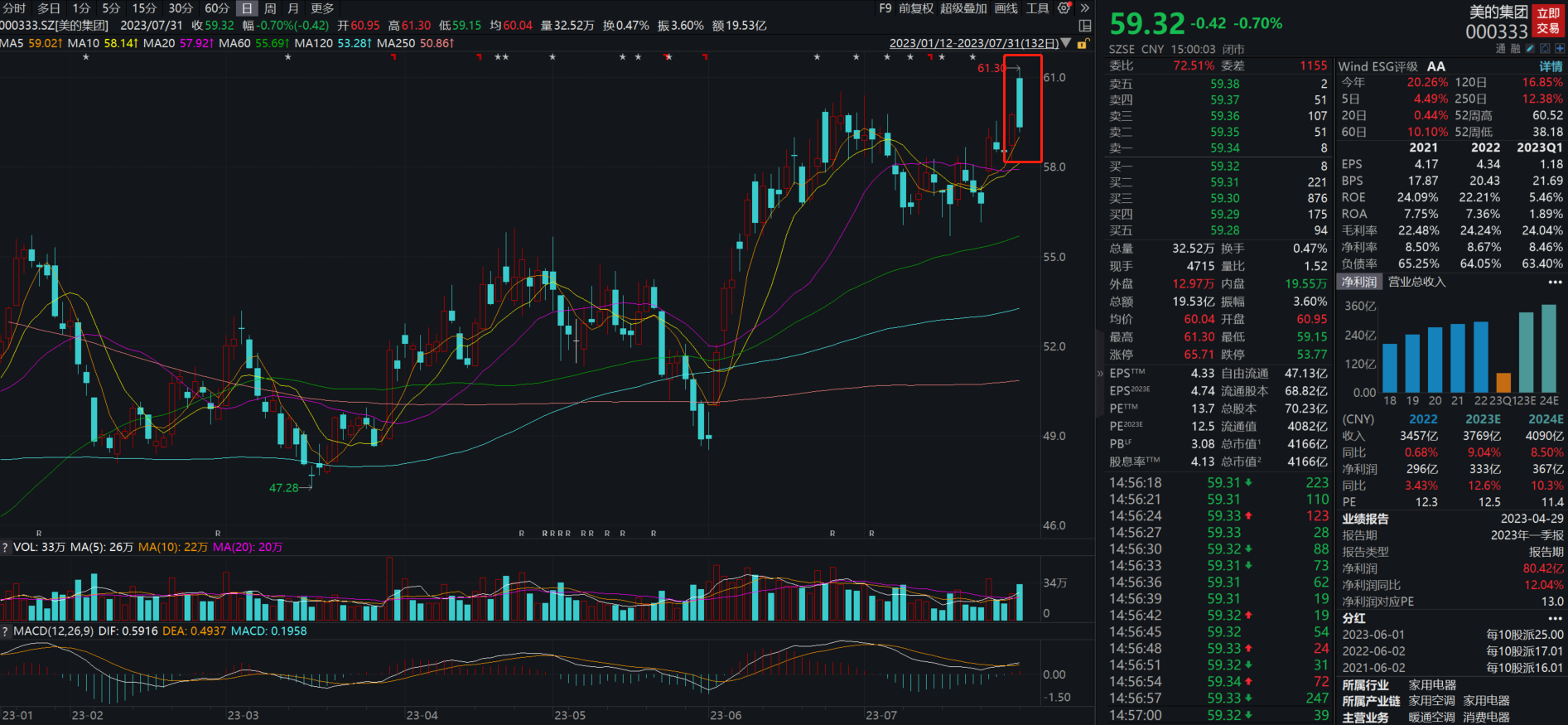Toggle 前复权 price adjustment mode

916,8
